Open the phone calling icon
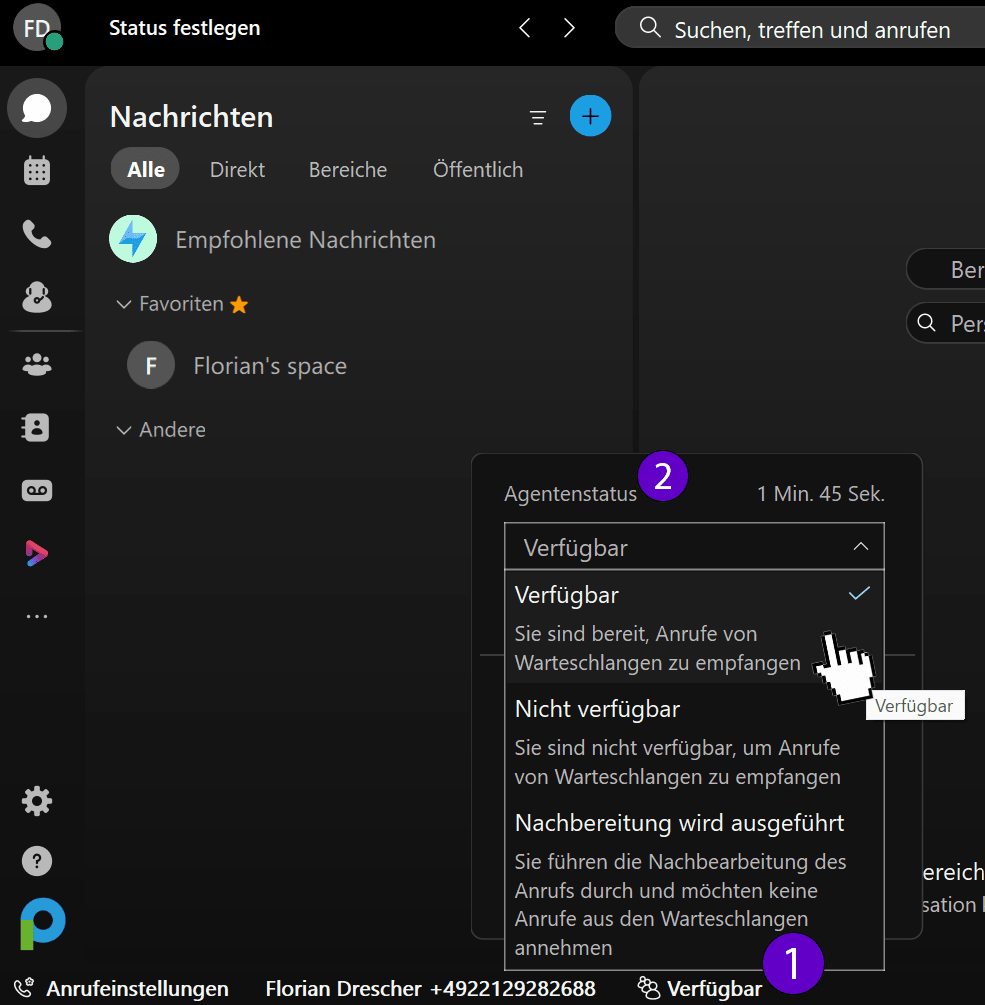 click(37, 234)
